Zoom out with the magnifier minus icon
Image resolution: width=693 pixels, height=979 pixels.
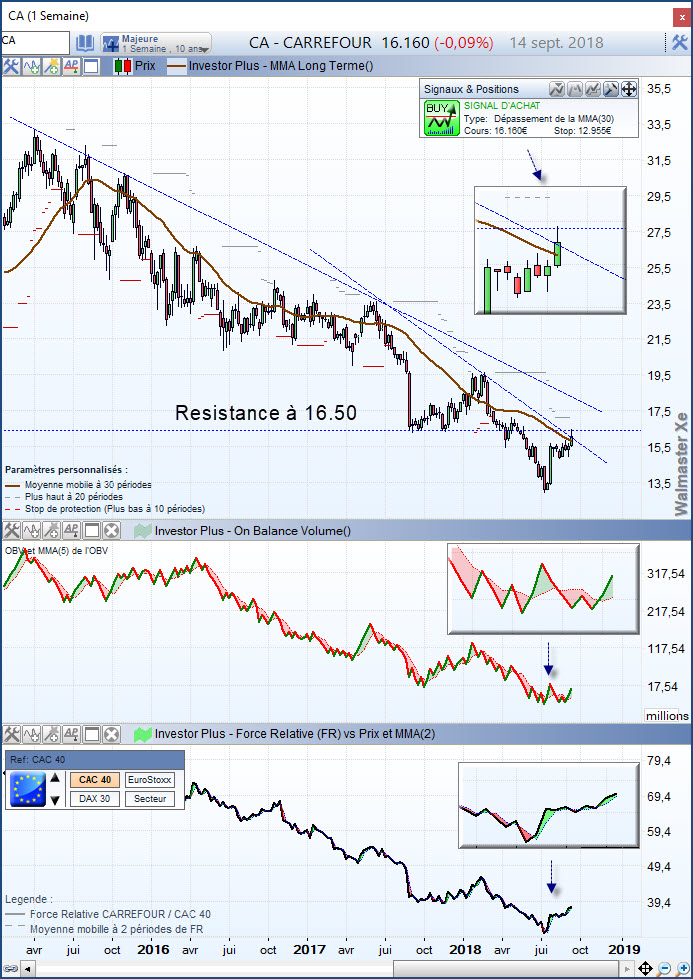[666, 968]
